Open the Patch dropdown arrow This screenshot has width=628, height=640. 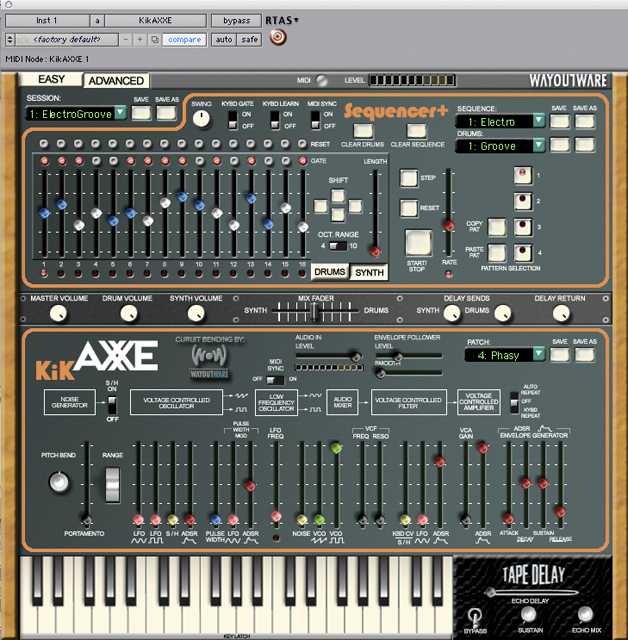click(x=539, y=353)
